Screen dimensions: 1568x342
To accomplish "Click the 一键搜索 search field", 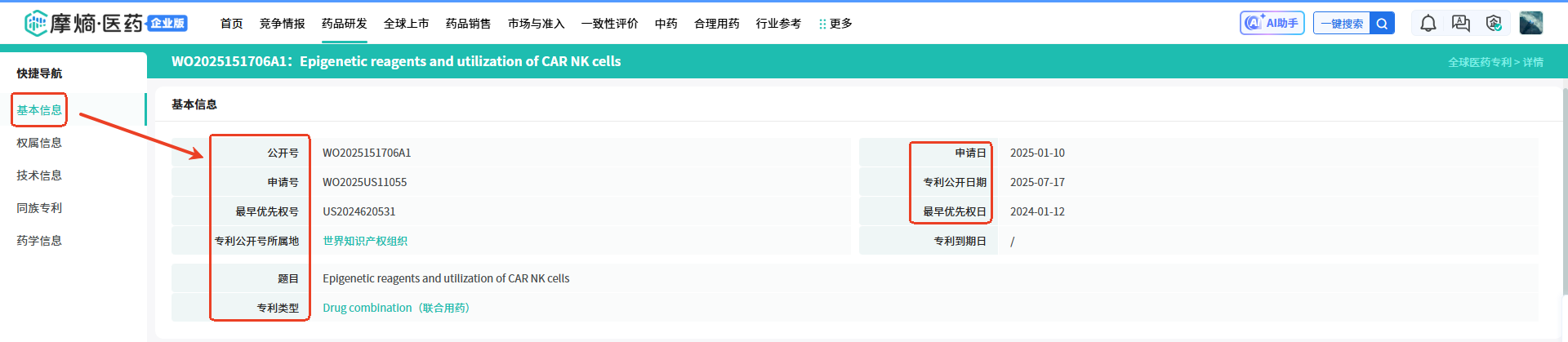I will point(1342,24).
